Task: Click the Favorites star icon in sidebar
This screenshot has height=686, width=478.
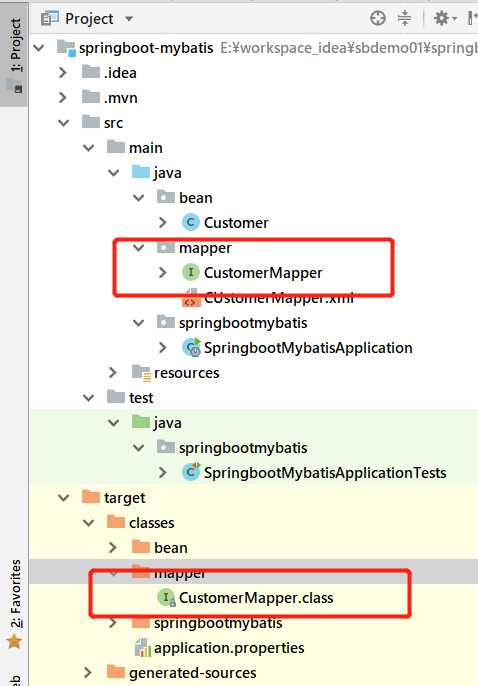Action: pos(14,642)
